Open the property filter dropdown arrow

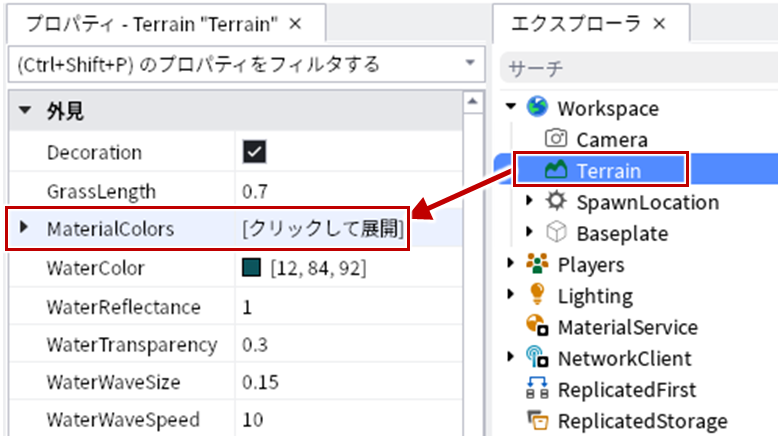click(470, 63)
